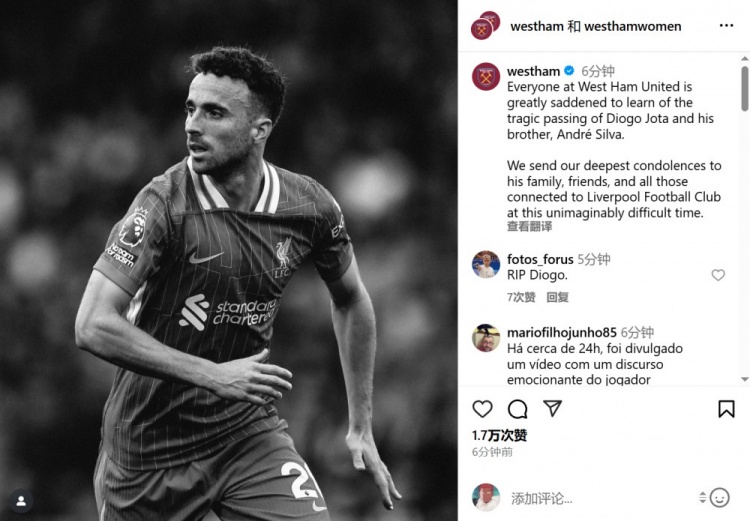Show tagged people icon on photo
750x521 pixels.
pos(21,501)
